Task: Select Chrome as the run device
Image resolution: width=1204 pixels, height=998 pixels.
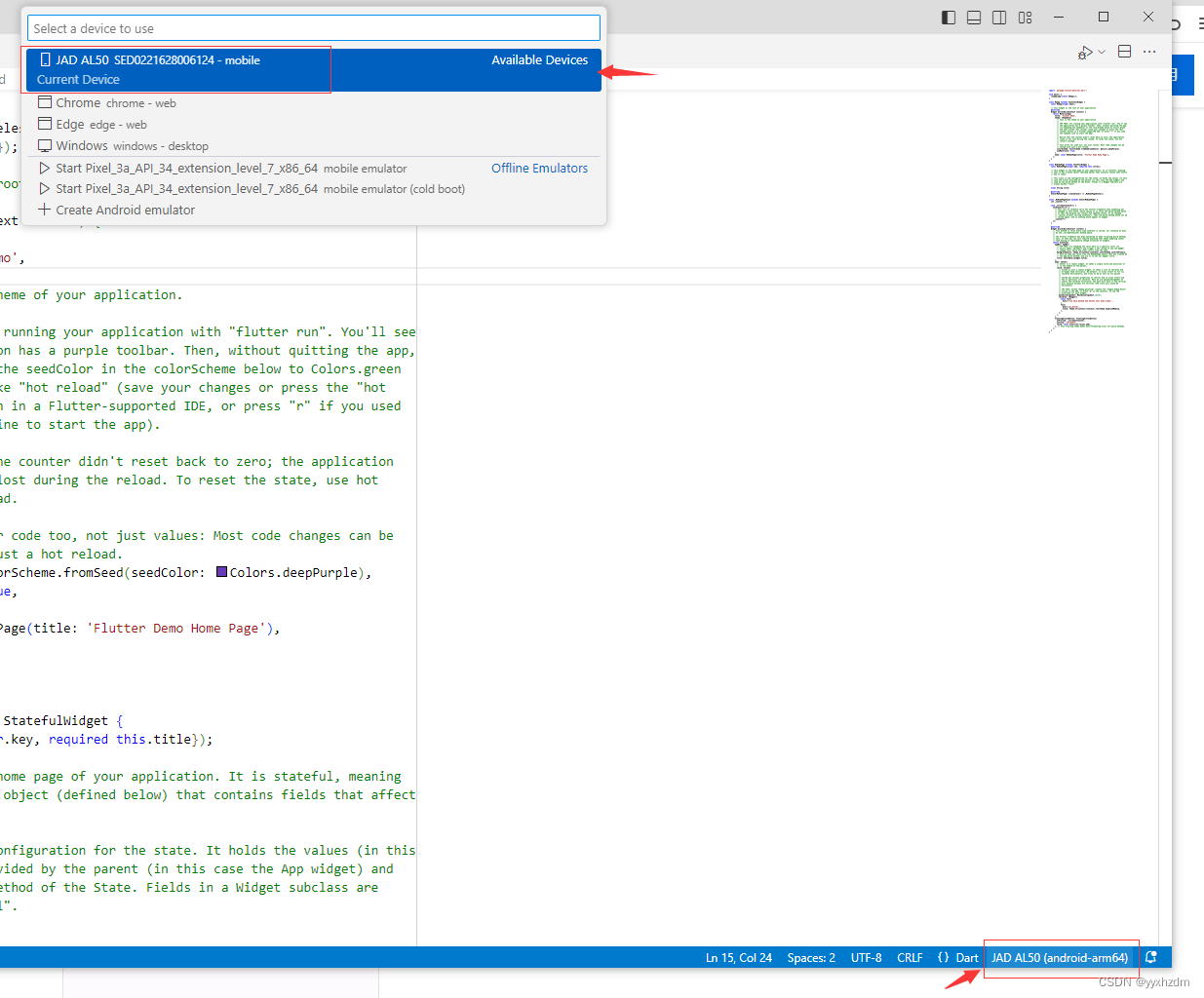Action: 78,101
